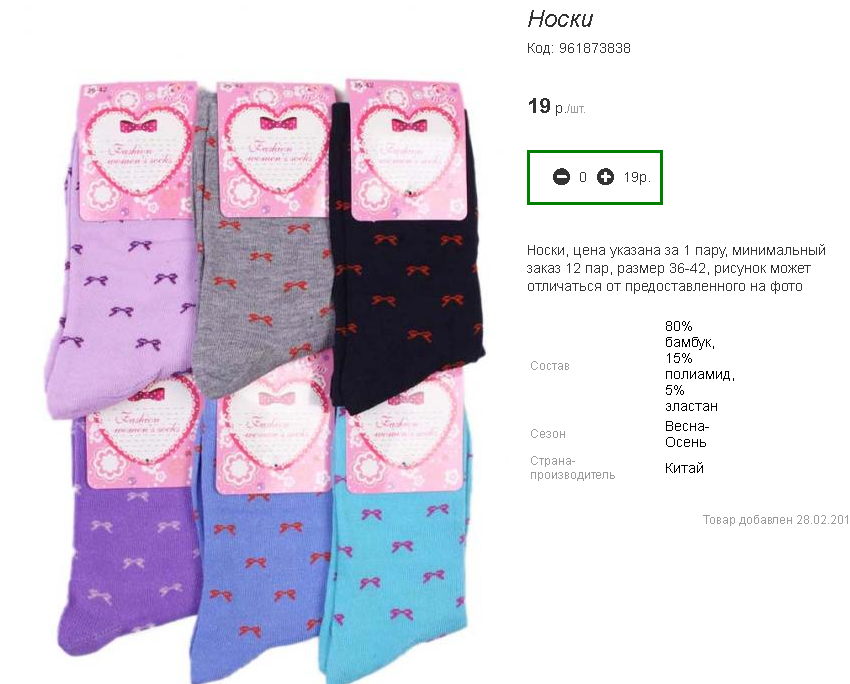Click the Состав attribute label
This screenshot has width=850, height=684.
[x=550, y=366]
